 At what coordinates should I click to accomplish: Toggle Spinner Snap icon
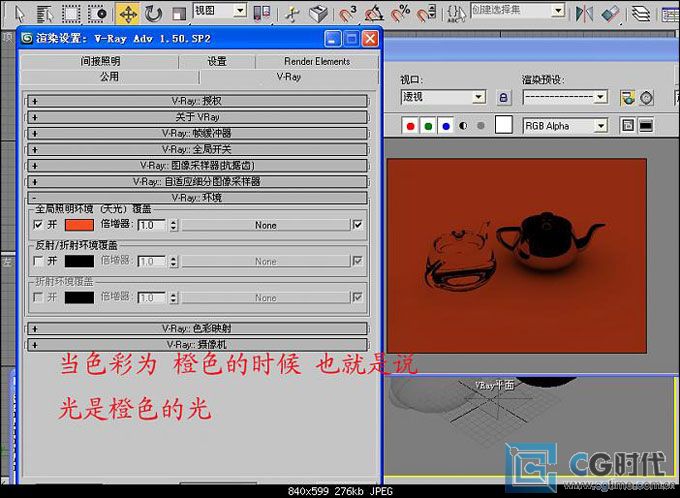426,13
